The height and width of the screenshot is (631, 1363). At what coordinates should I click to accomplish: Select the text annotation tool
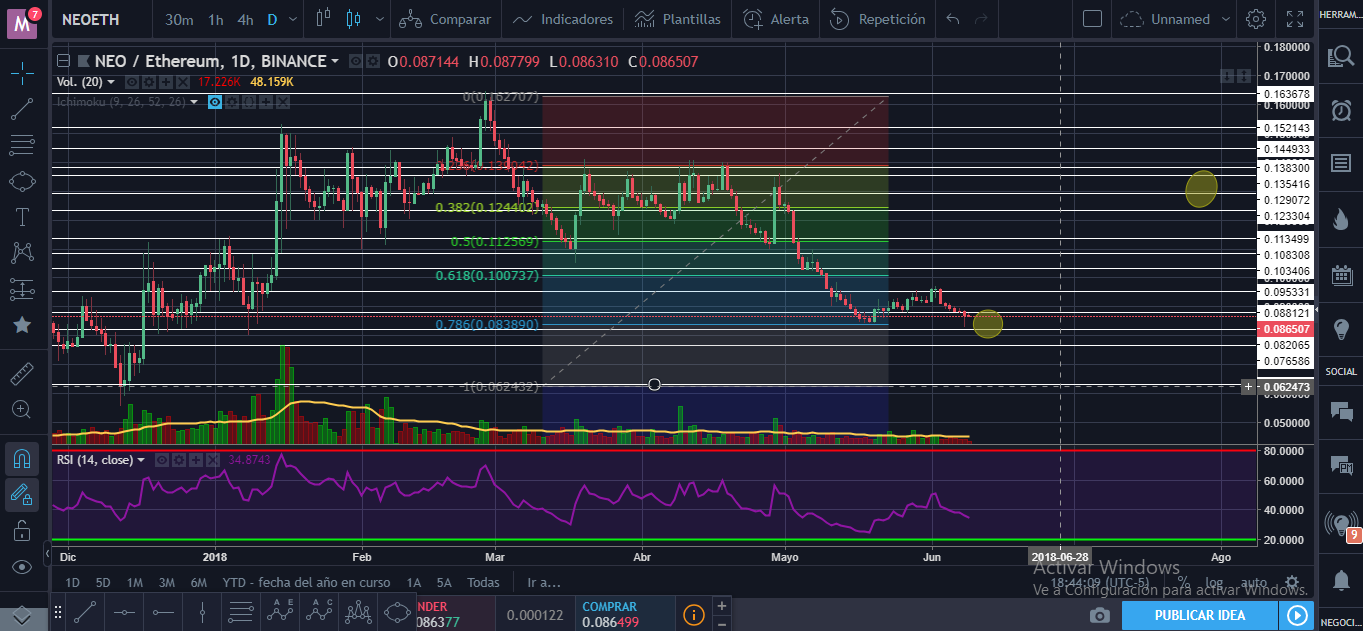pos(22,217)
